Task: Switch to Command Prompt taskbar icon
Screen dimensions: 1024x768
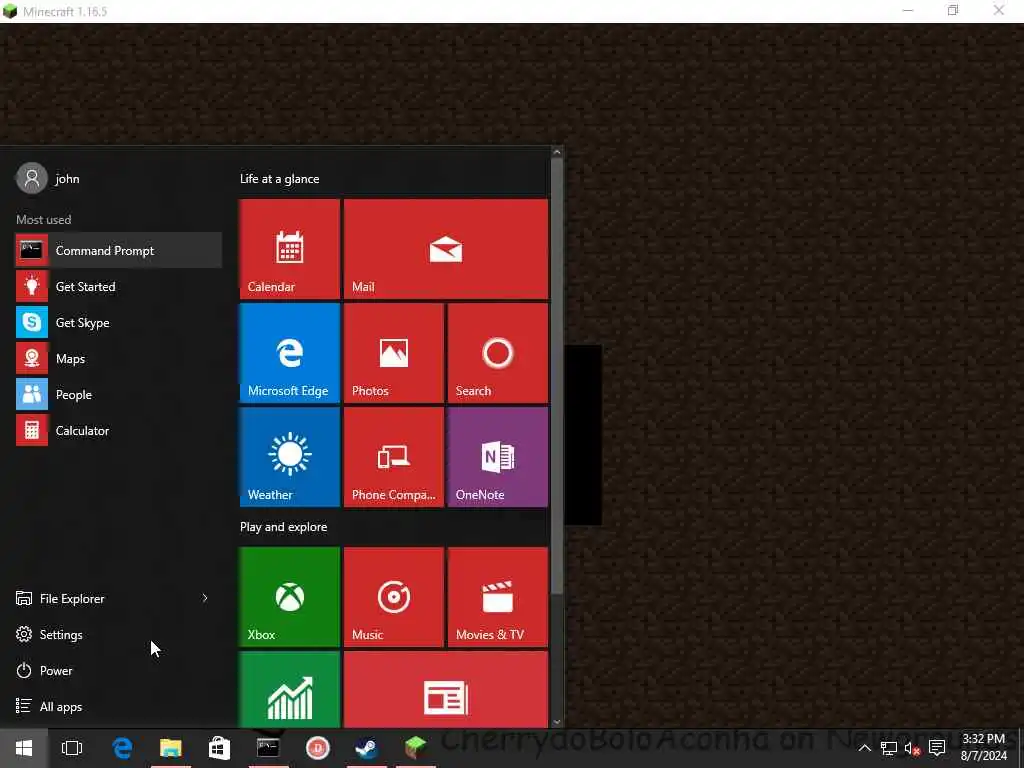Action: coord(268,748)
